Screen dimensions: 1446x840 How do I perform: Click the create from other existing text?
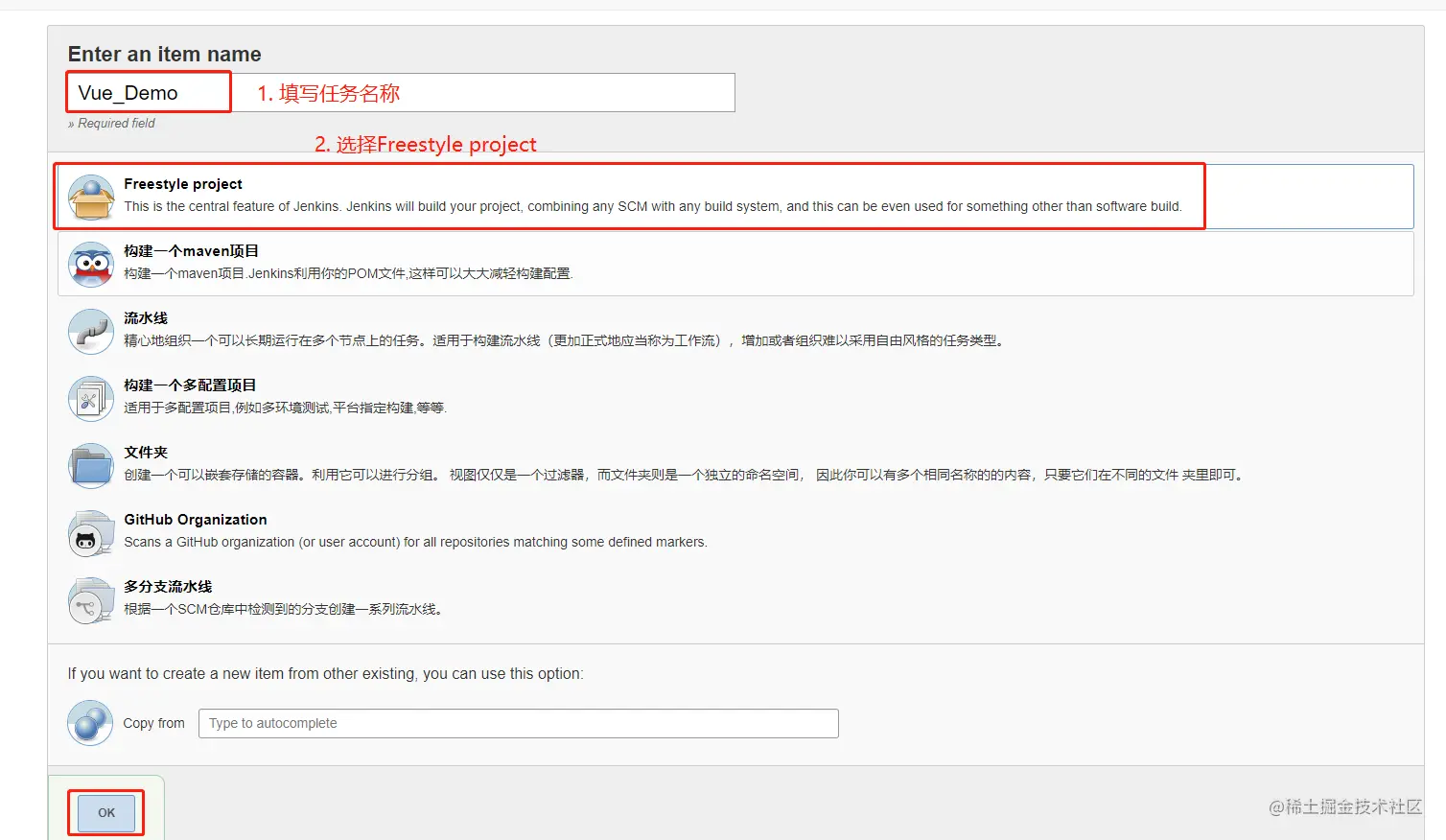[x=325, y=673]
